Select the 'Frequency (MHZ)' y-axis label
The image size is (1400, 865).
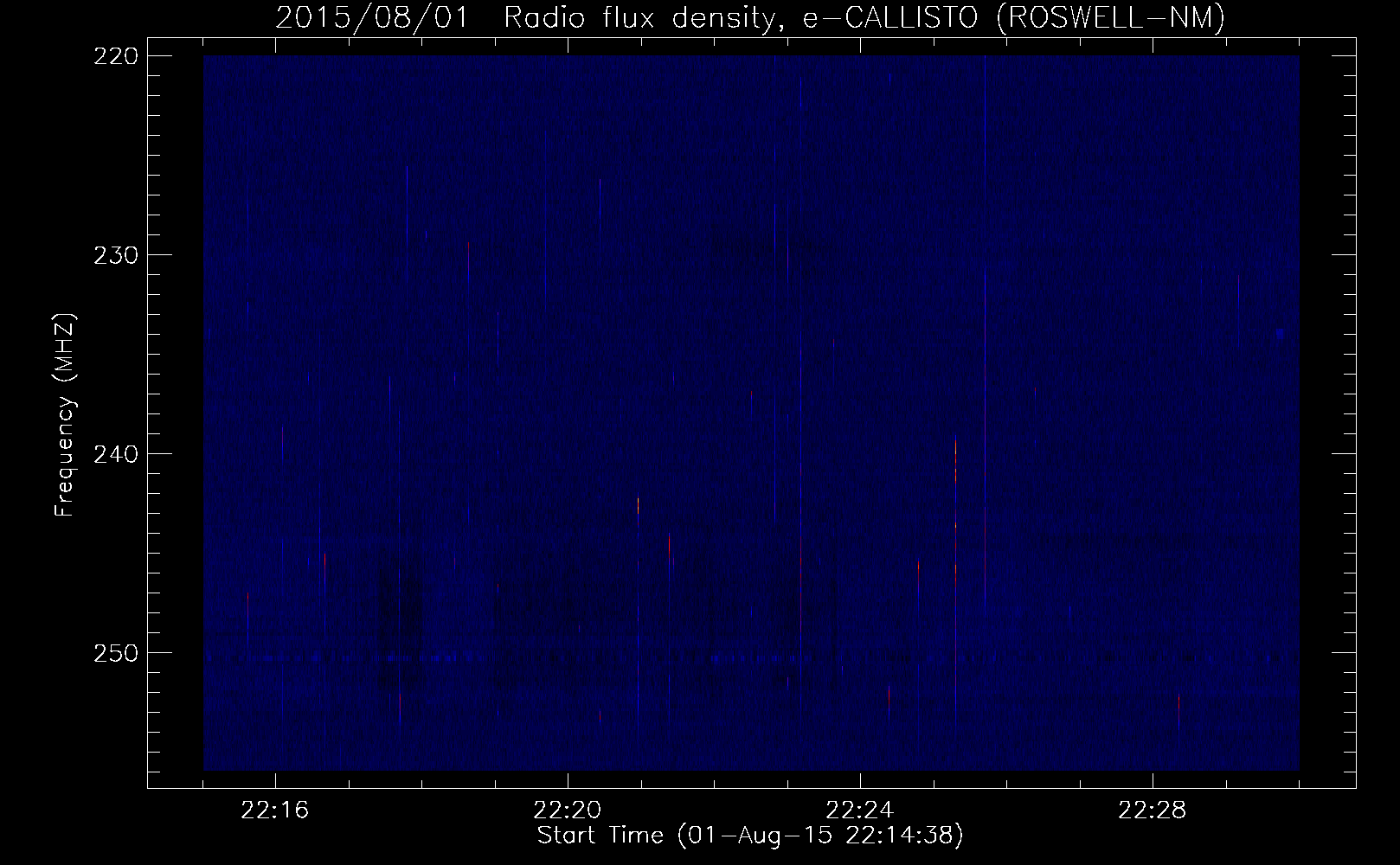pos(65,414)
